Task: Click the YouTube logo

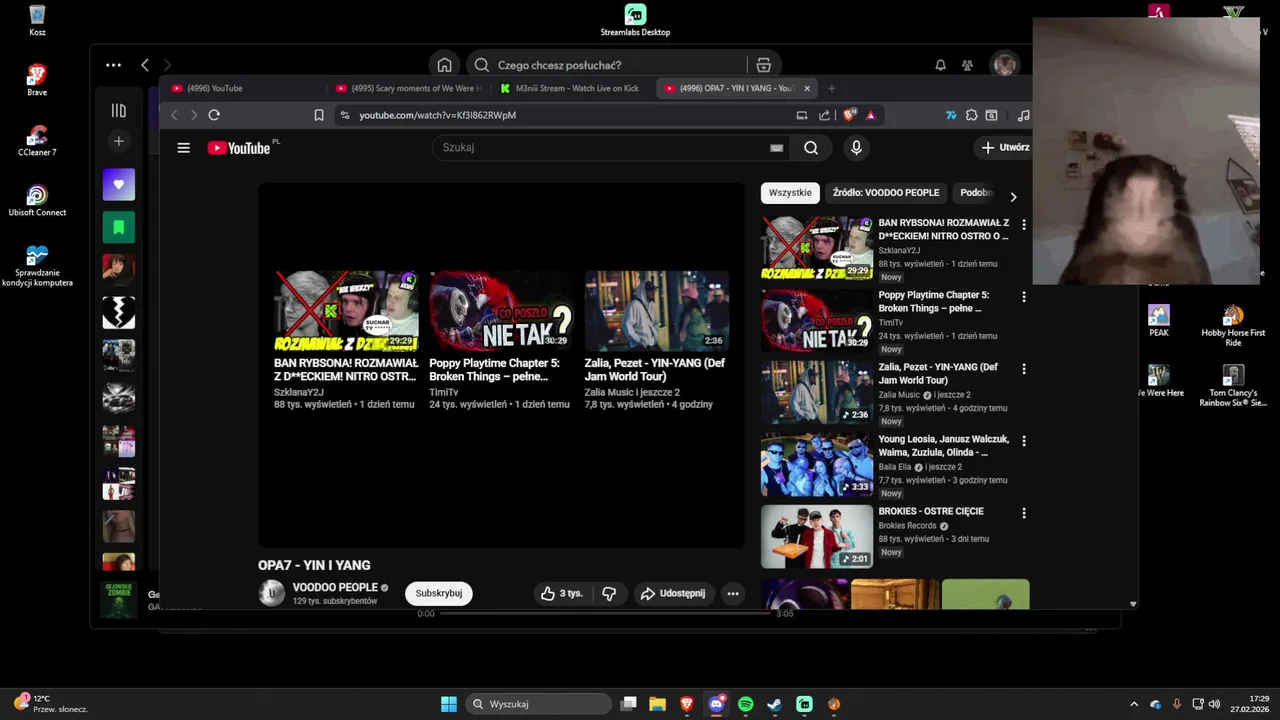Action: pos(239,148)
